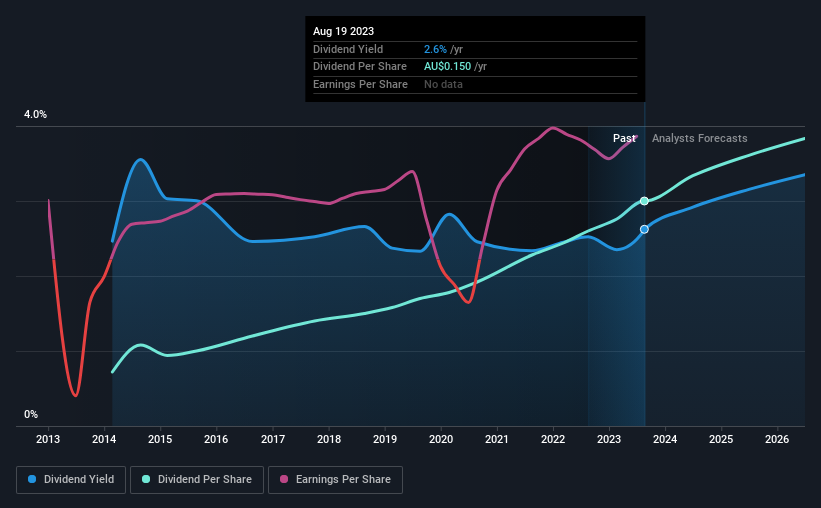Select the blue dividend yield data point marker
The height and width of the screenshot is (508, 821).
coord(645,229)
